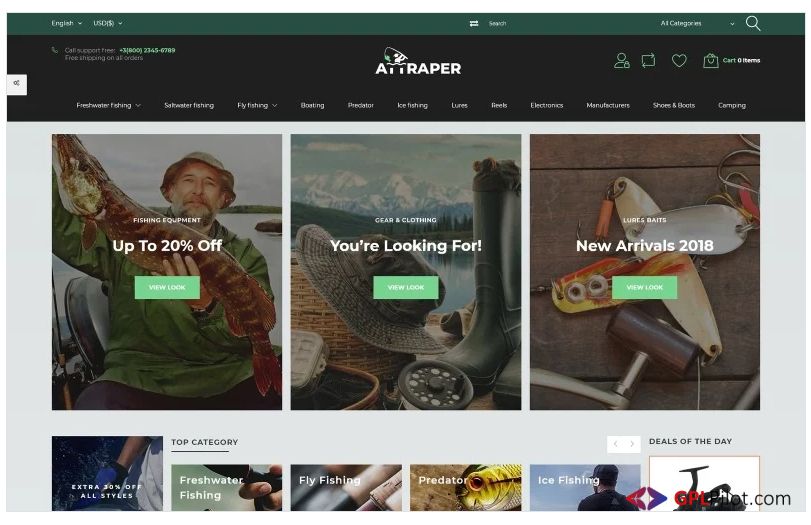Open the Predator category thumbnail
This screenshot has height=525, width=811.
click(465, 488)
